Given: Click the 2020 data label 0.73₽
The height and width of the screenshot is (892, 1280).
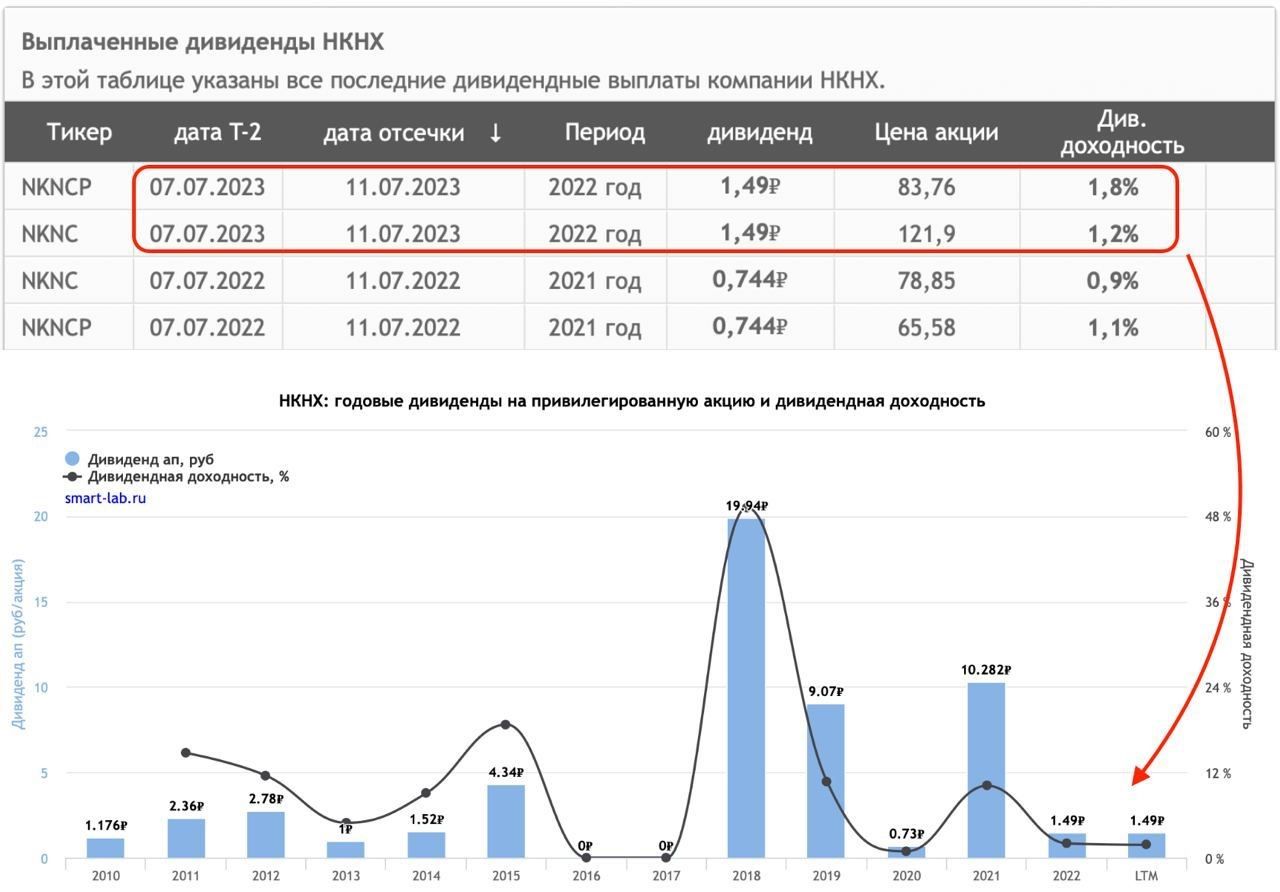Looking at the screenshot, I should tap(906, 834).
